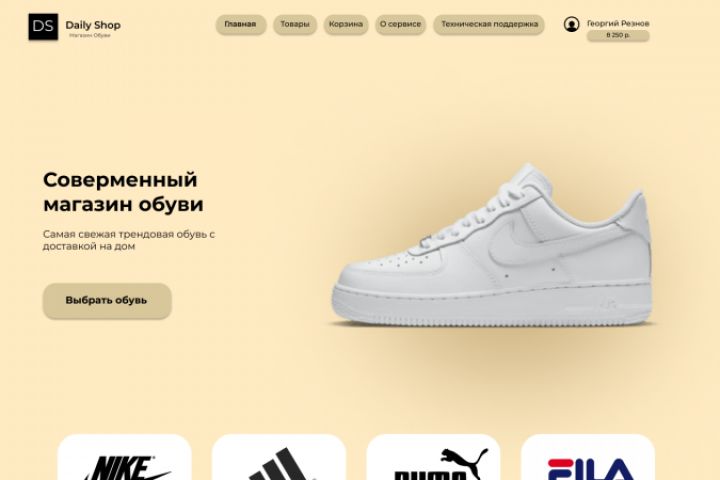The image size is (720, 480).
Task: Click the Выбрать обувь button
Action: click(x=107, y=300)
